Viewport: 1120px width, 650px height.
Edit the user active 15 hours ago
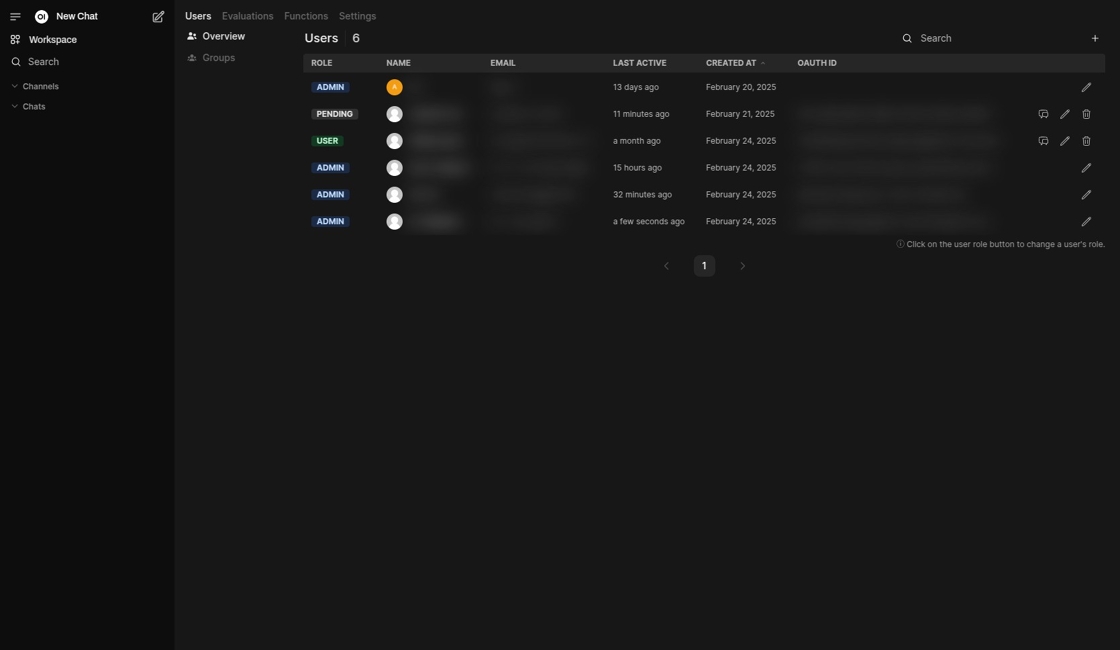(1086, 168)
